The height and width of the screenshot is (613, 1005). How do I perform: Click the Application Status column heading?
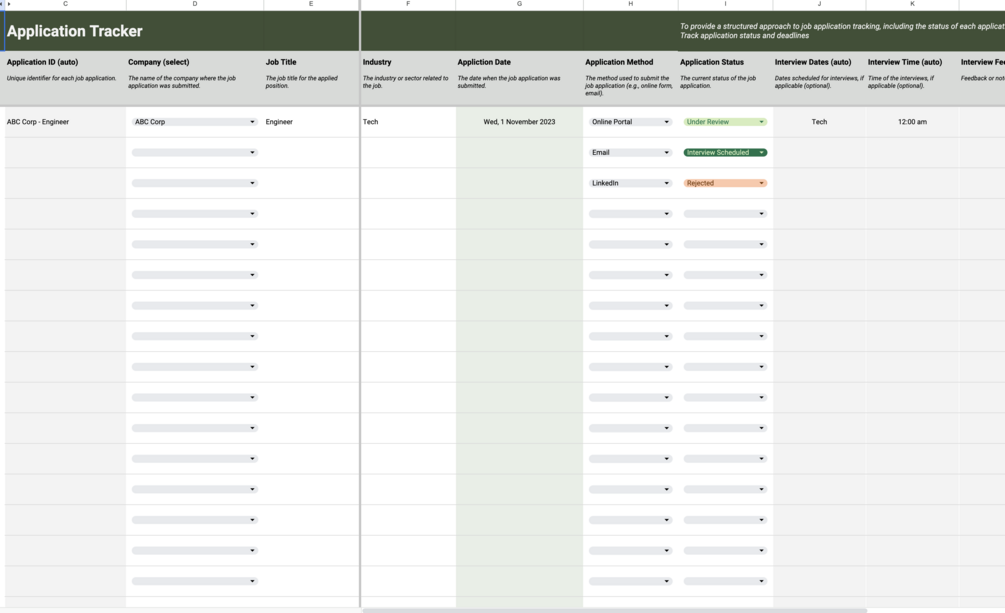712,62
